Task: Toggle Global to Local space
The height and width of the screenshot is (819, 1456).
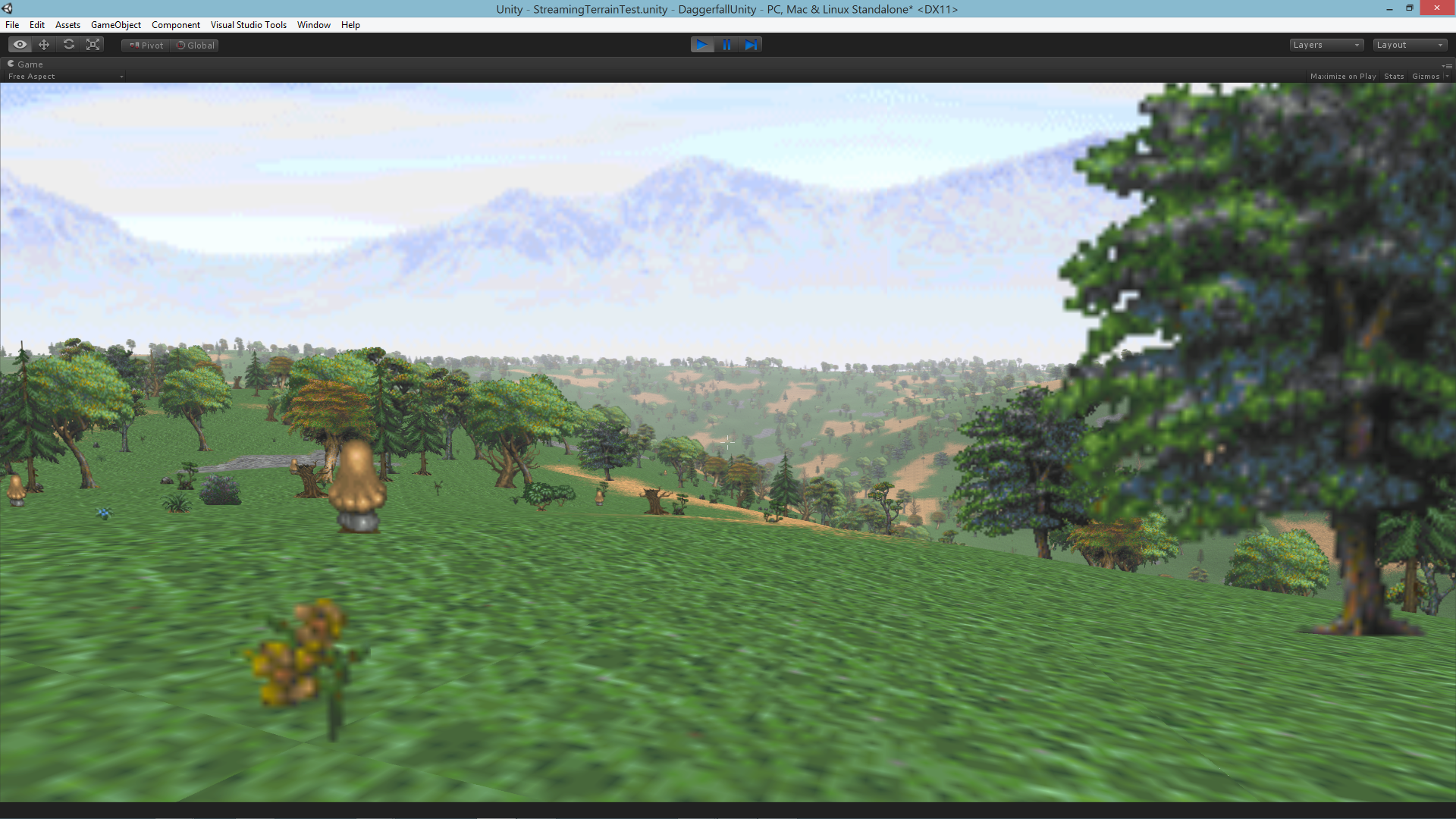Action: pos(196,44)
